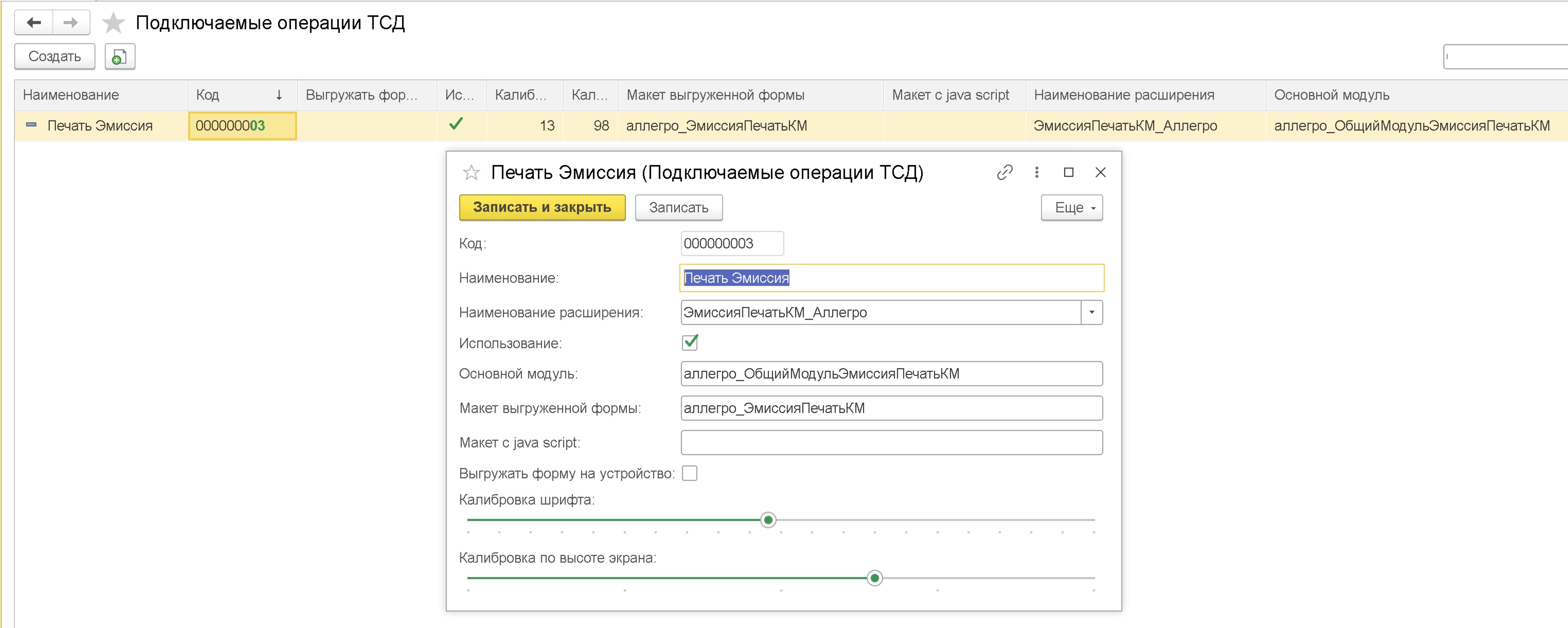Click the Записать button
This screenshot has height=628, width=1568.
[x=679, y=207]
